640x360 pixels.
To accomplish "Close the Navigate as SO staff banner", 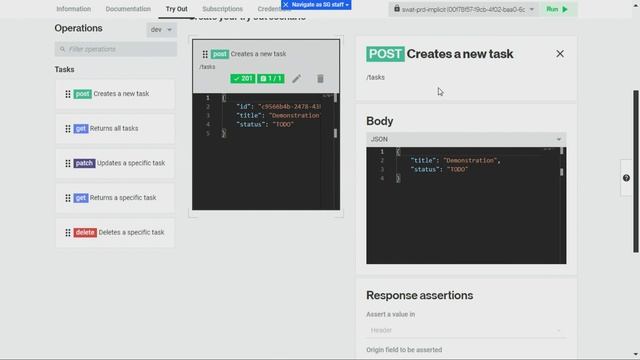I will tap(286, 4).
